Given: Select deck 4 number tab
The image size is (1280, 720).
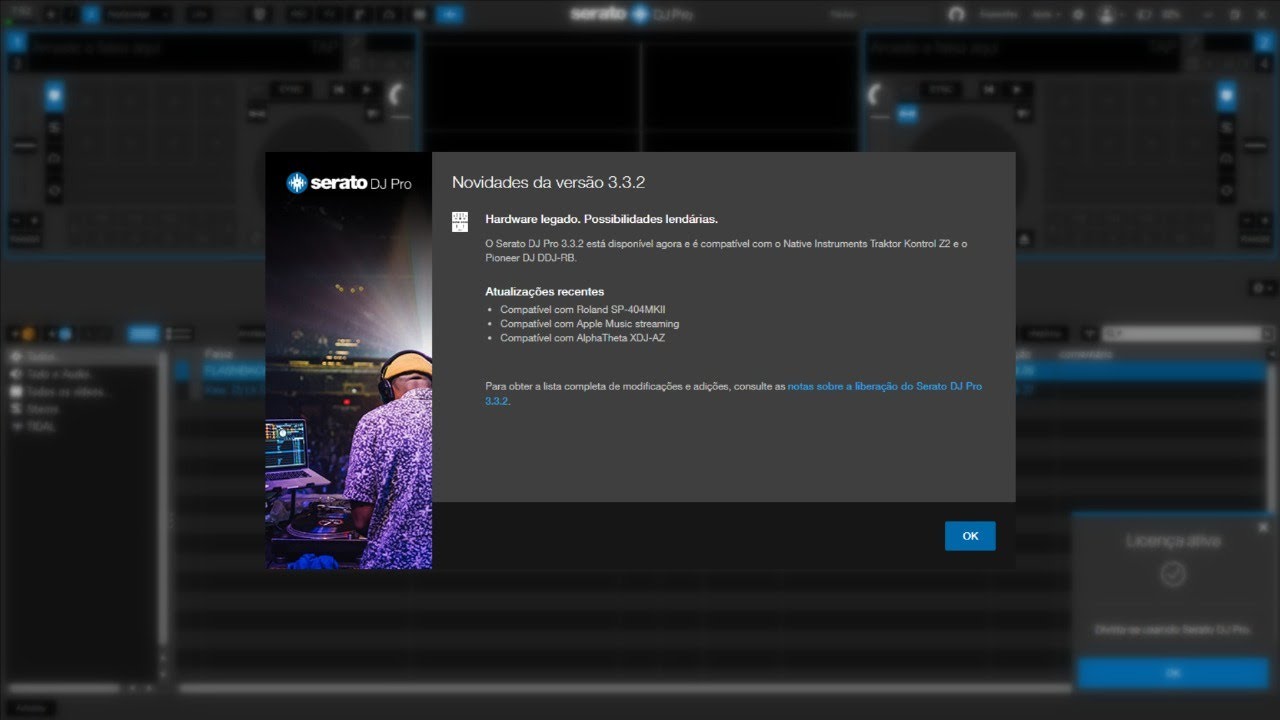Looking at the screenshot, I should click(1264, 63).
